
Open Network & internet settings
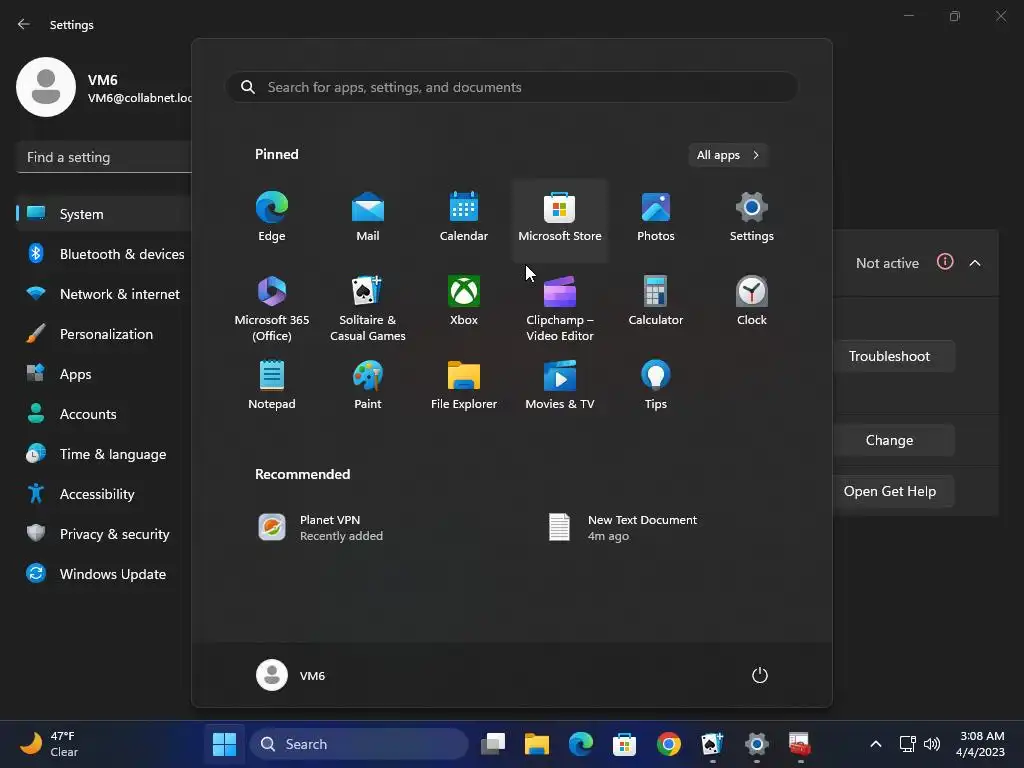point(104,294)
